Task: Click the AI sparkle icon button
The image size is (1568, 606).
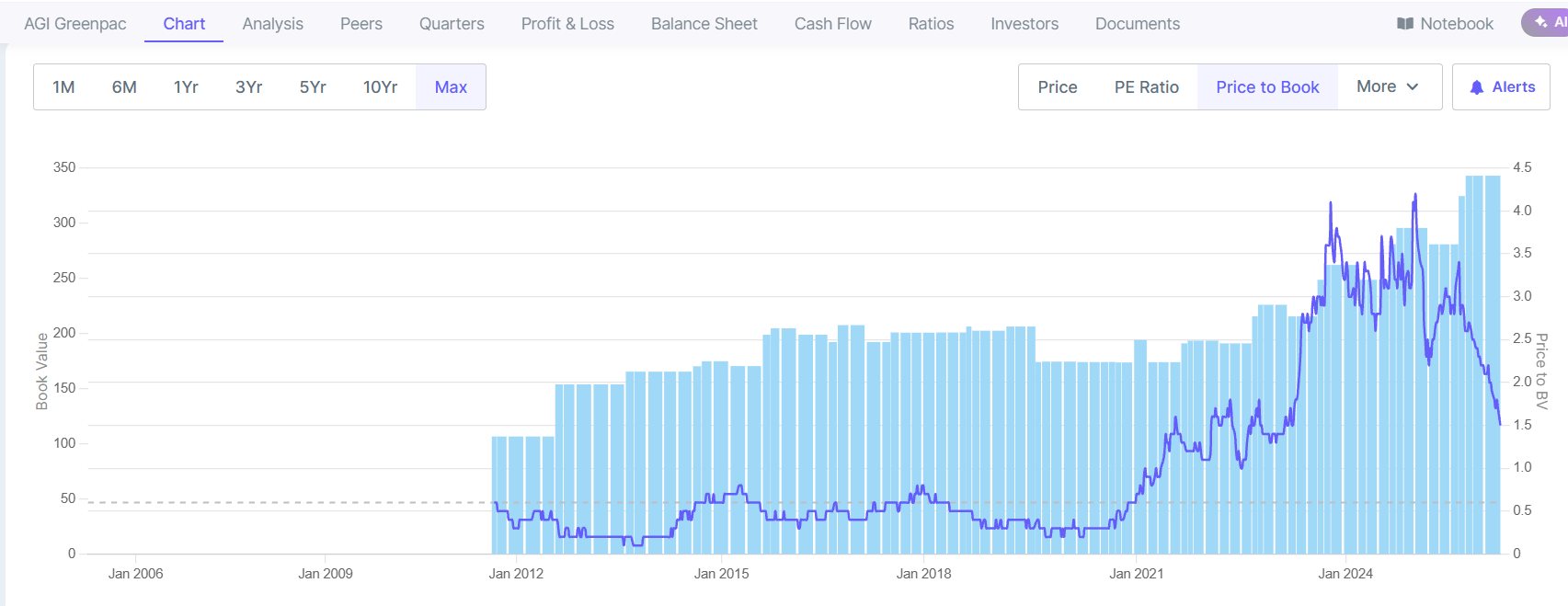Action: click(1542, 22)
